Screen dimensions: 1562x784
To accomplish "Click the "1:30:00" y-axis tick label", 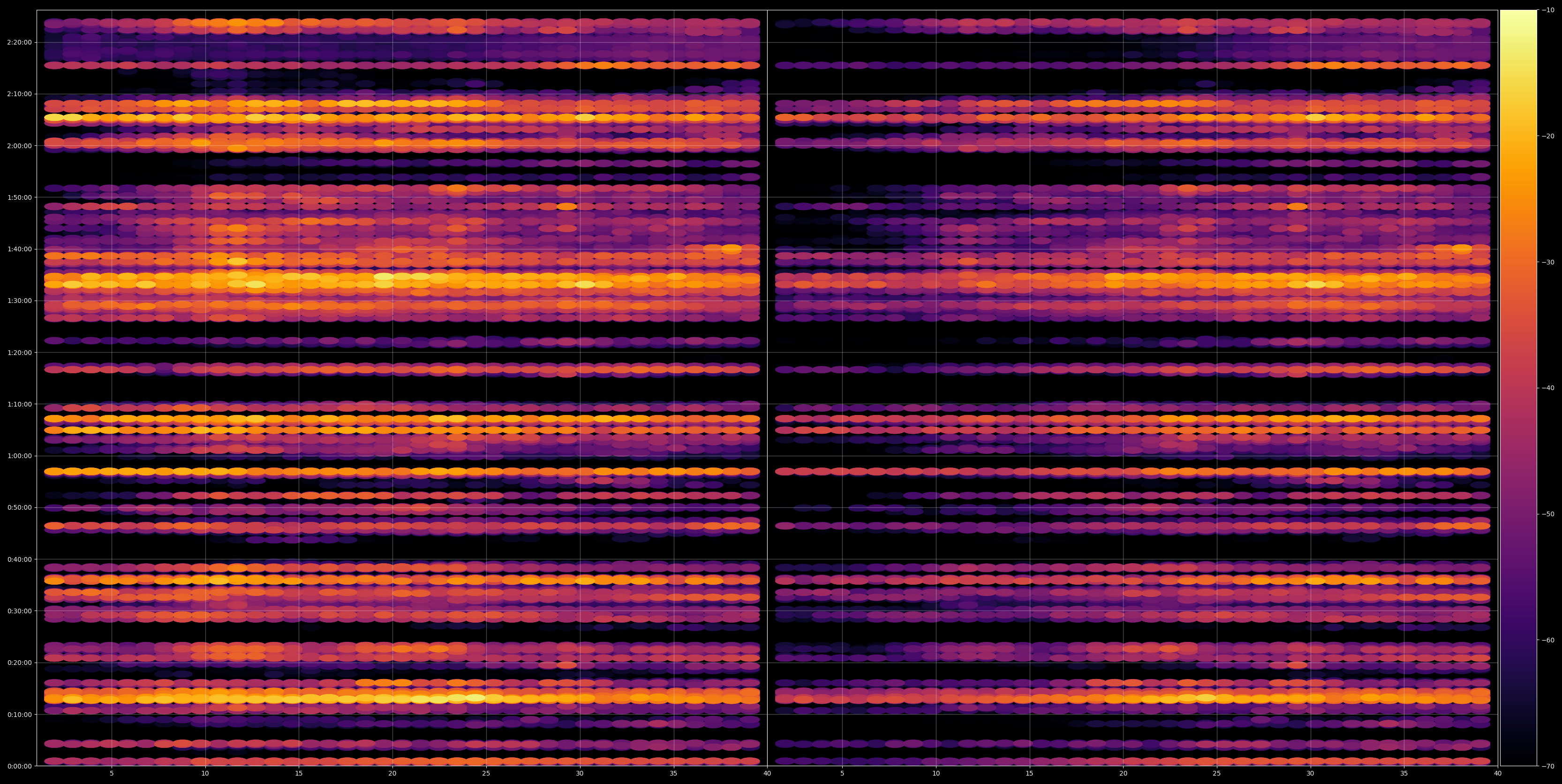I will (19, 301).
